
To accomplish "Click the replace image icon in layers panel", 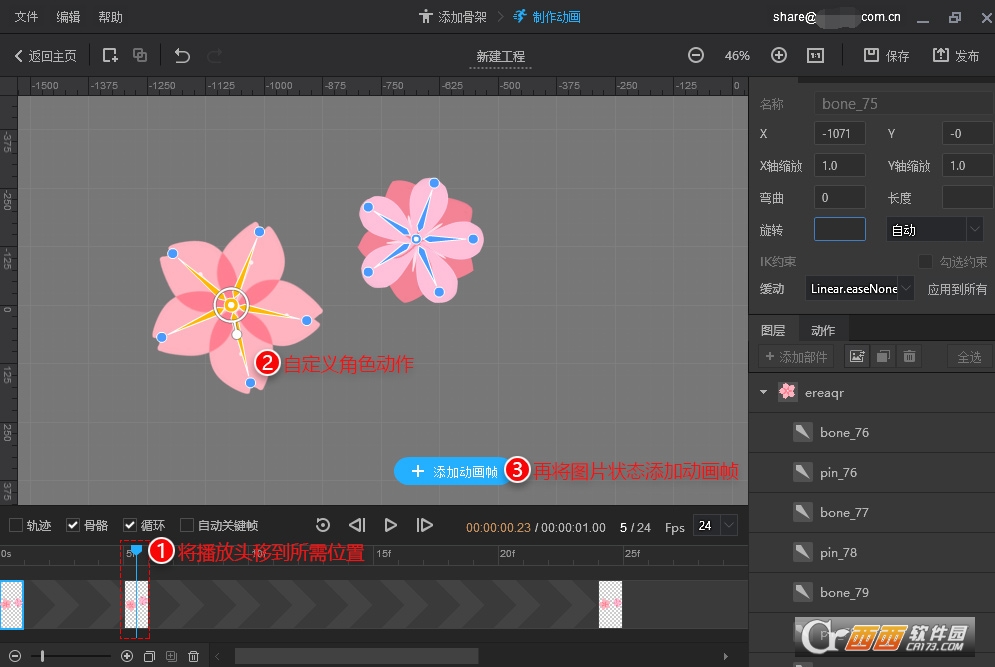I will click(856, 356).
